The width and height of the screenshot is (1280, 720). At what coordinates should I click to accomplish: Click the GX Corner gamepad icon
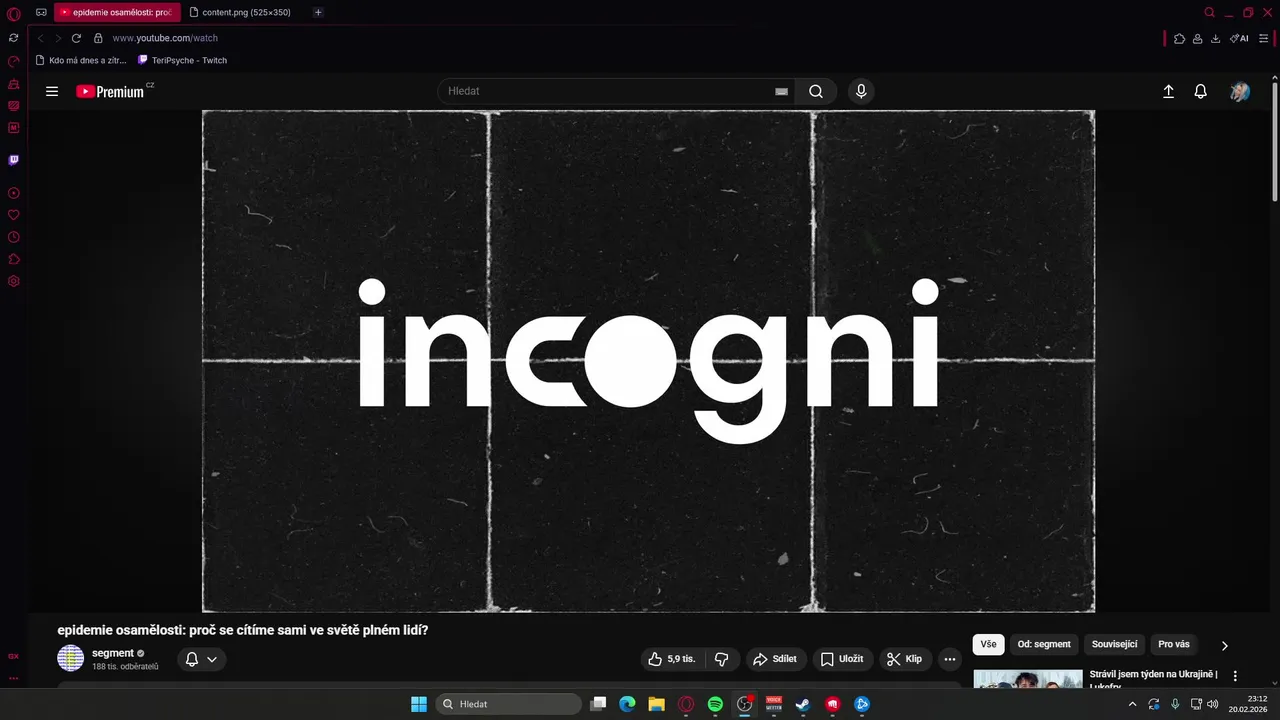(x=41, y=12)
